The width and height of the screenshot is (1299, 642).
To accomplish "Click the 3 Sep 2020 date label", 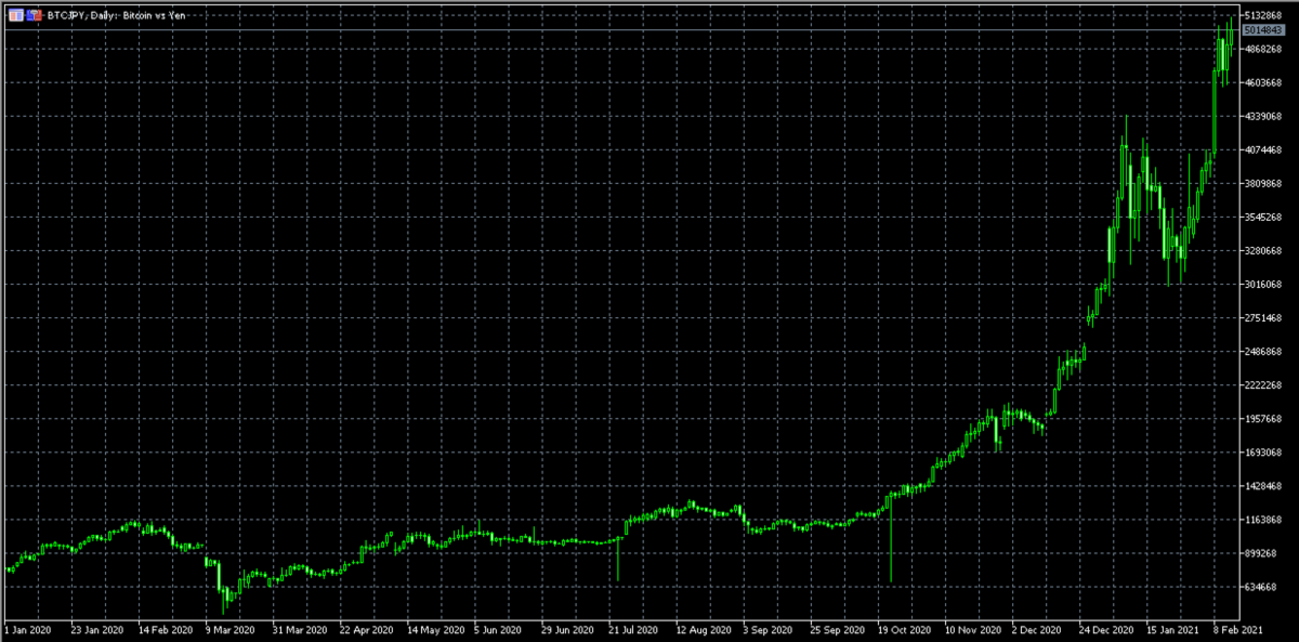I will click(767, 631).
